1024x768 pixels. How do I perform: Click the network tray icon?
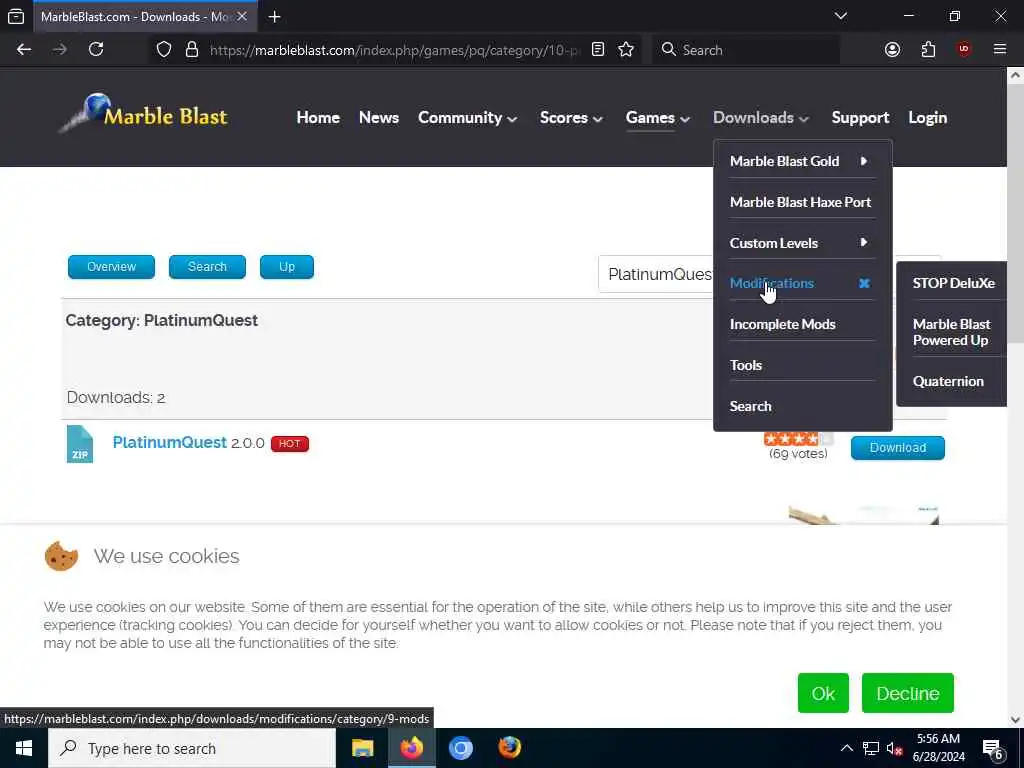click(871, 748)
